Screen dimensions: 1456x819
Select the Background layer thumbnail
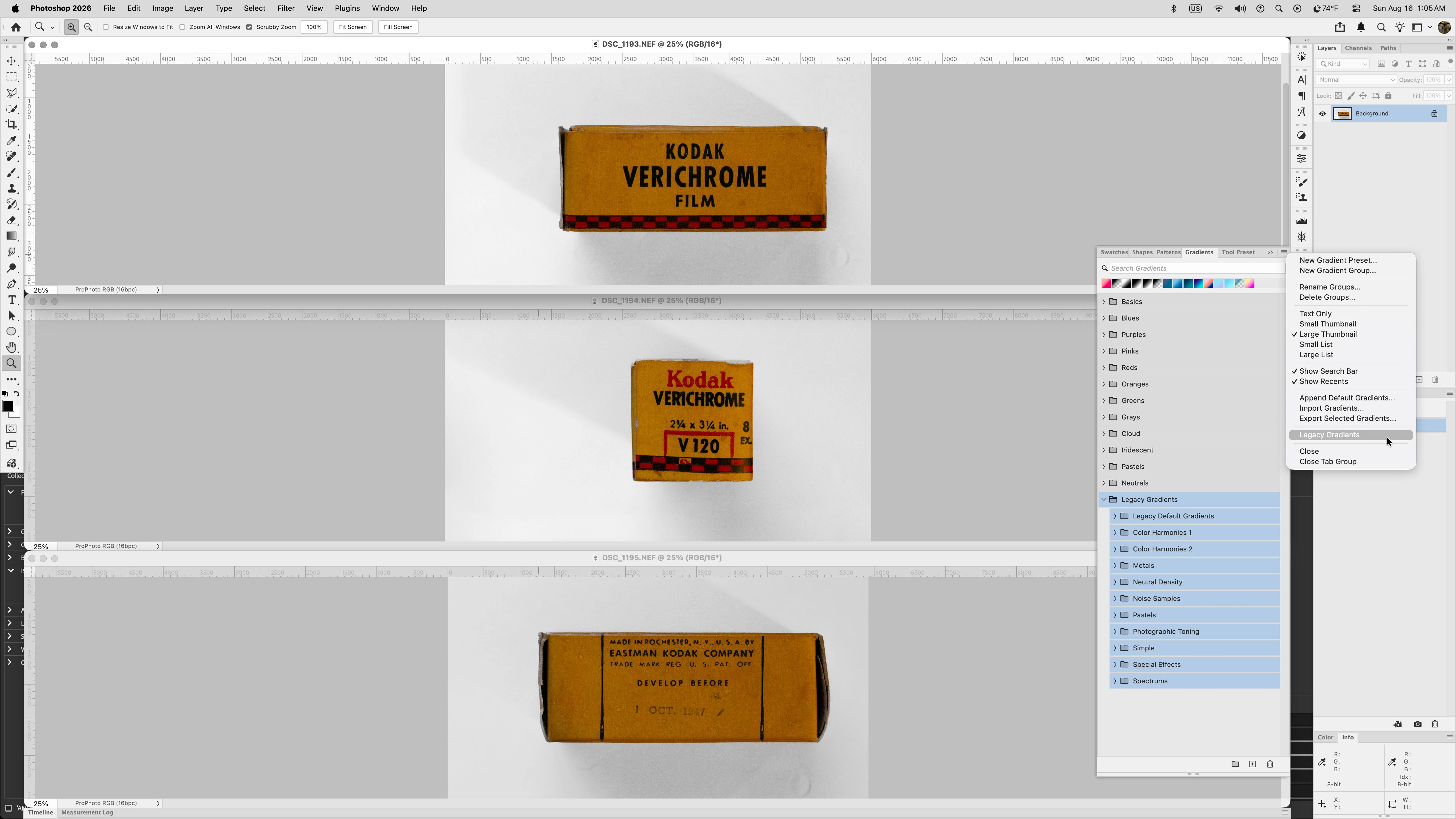tap(1342, 114)
